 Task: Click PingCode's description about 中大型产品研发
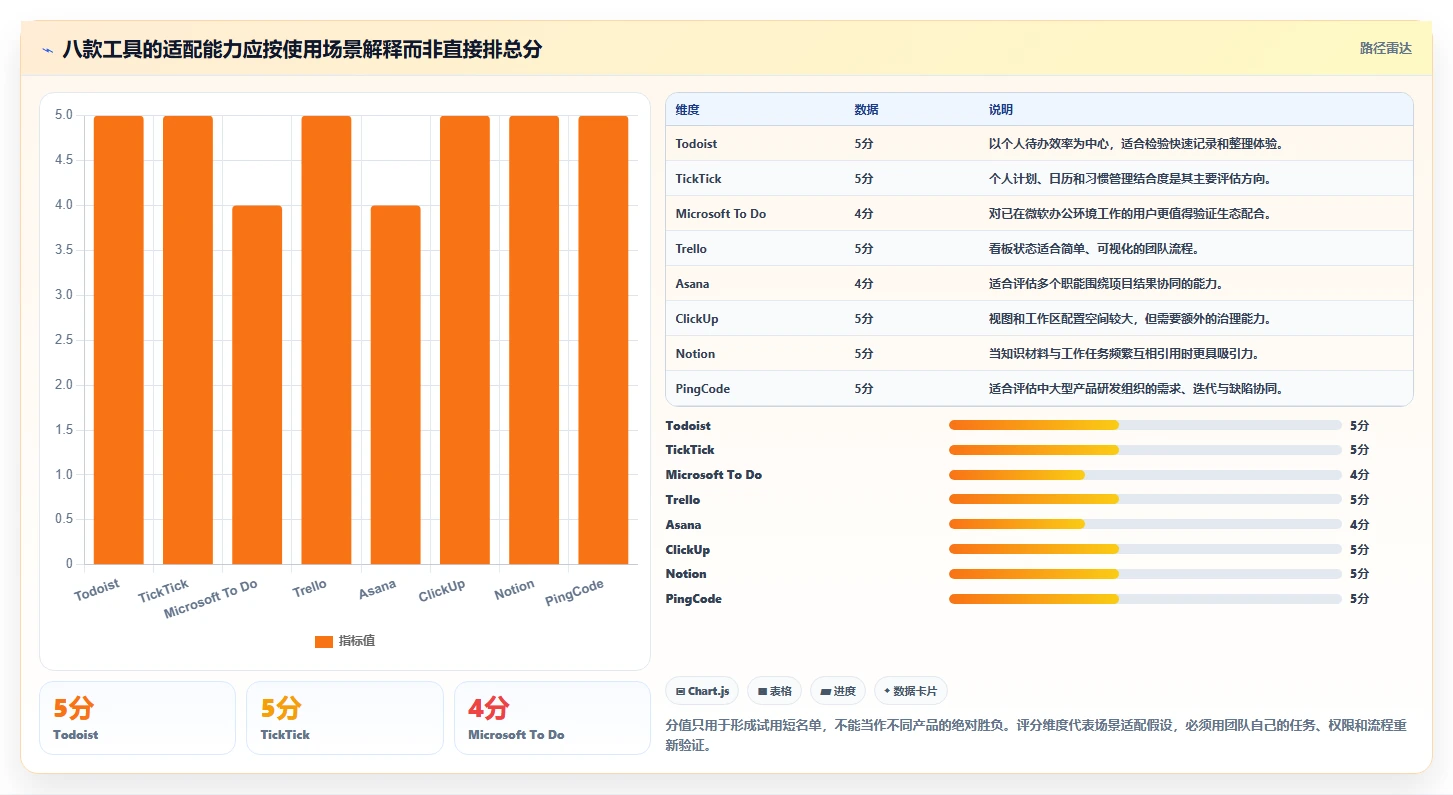(x=1136, y=389)
